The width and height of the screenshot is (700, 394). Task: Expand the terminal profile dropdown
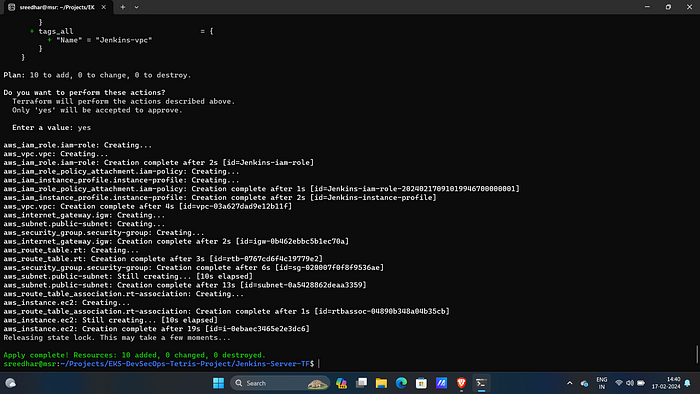[136, 7]
